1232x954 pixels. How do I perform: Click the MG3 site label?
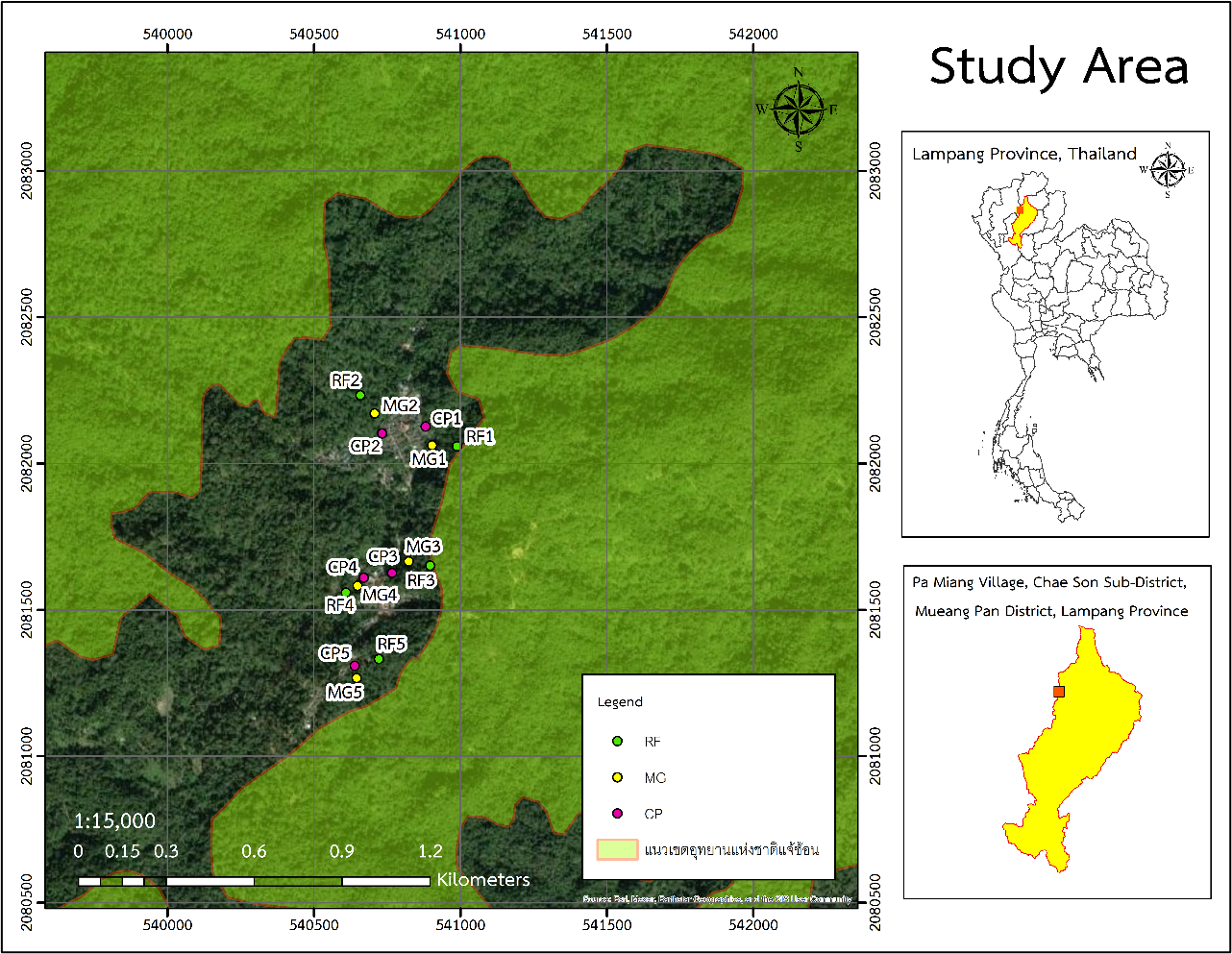click(x=423, y=547)
